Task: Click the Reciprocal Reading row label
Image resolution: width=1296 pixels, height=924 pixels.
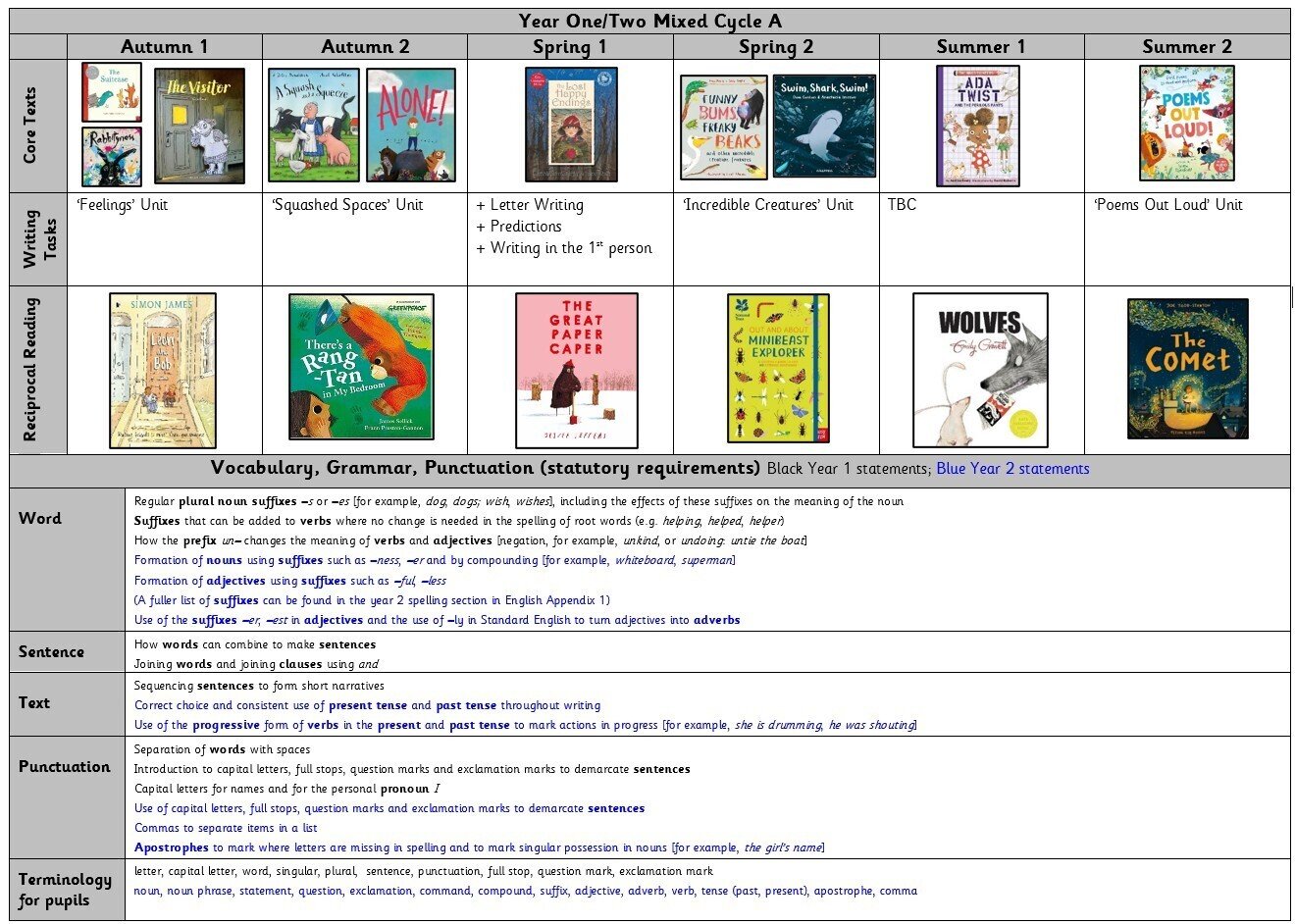Action: point(30,370)
